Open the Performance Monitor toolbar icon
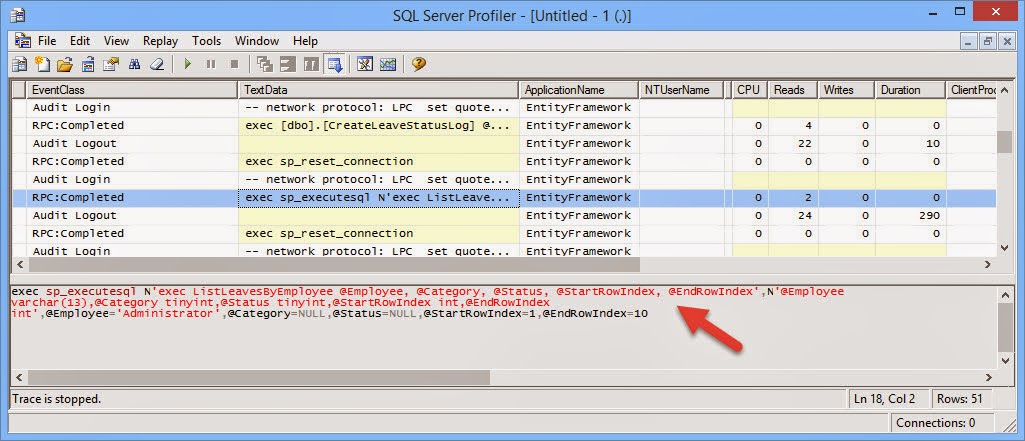1025x441 pixels. tap(388, 64)
